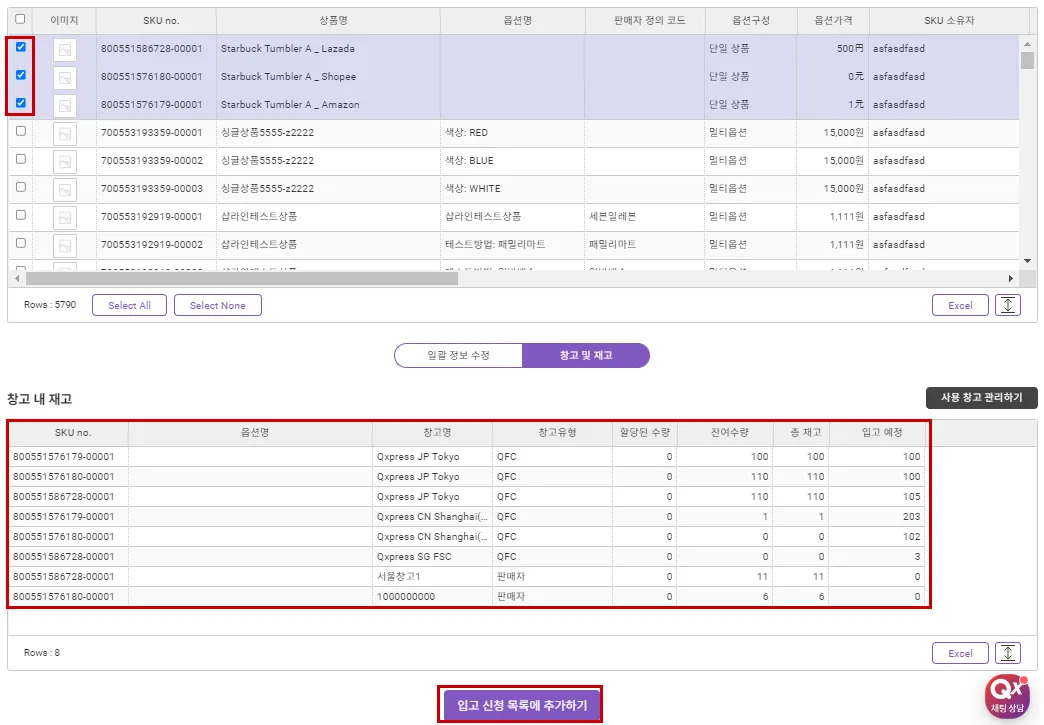Open 사용 창고 관리하기
Viewport: 1044px width, 725px height.
pos(981,398)
